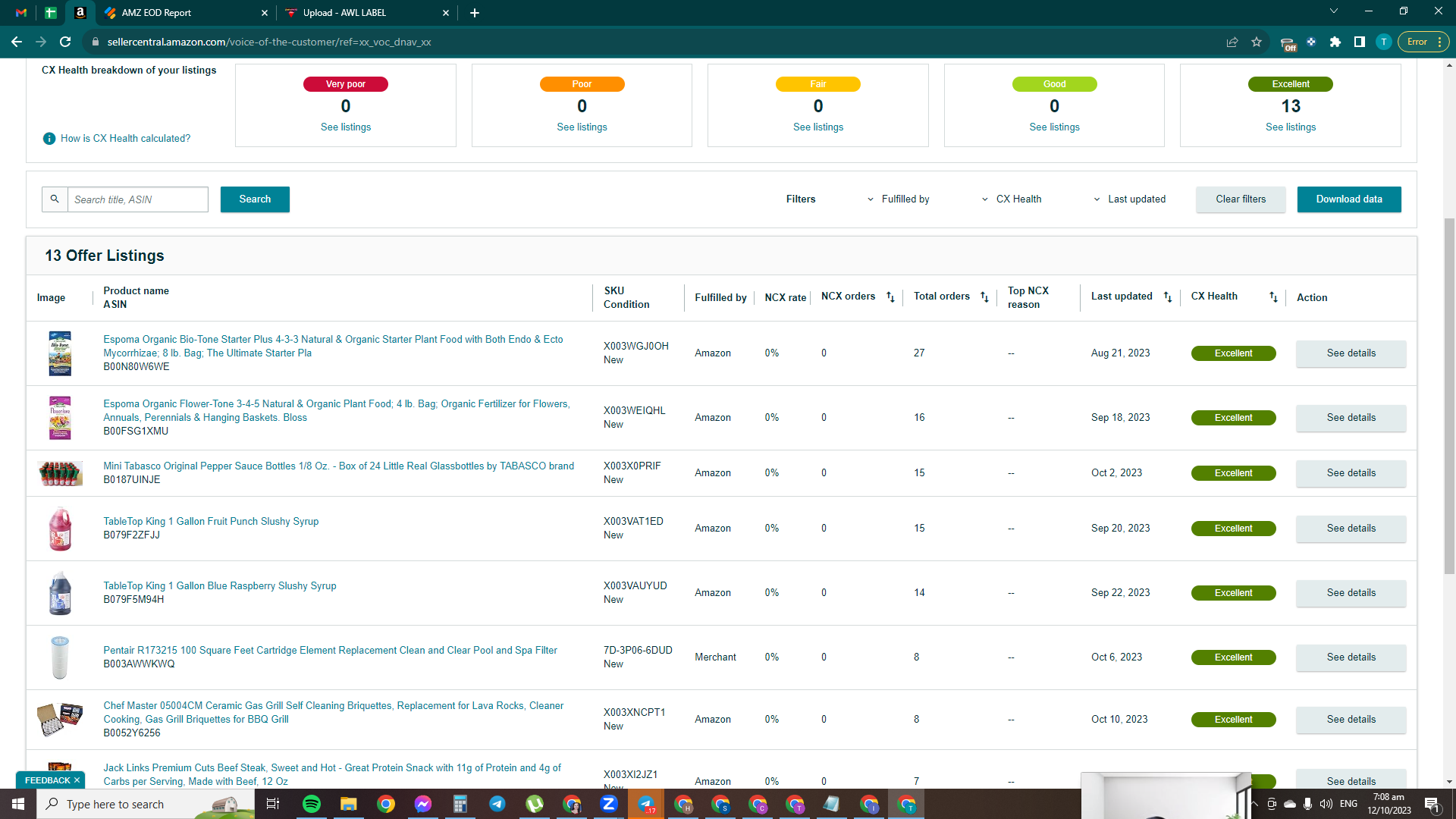Expand the Last updated filter dropdown

(1129, 199)
